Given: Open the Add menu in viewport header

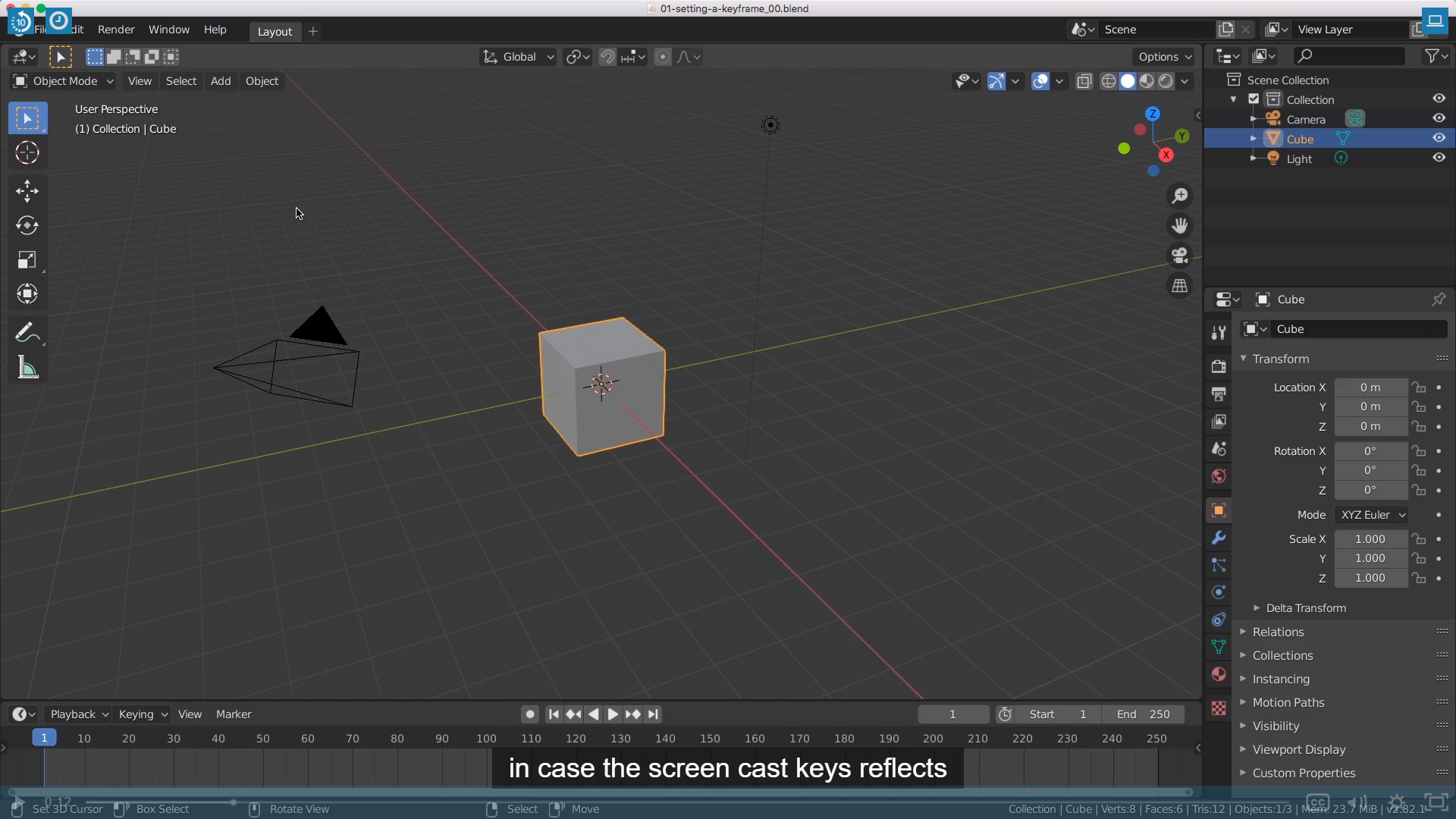Looking at the screenshot, I should pos(221,81).
